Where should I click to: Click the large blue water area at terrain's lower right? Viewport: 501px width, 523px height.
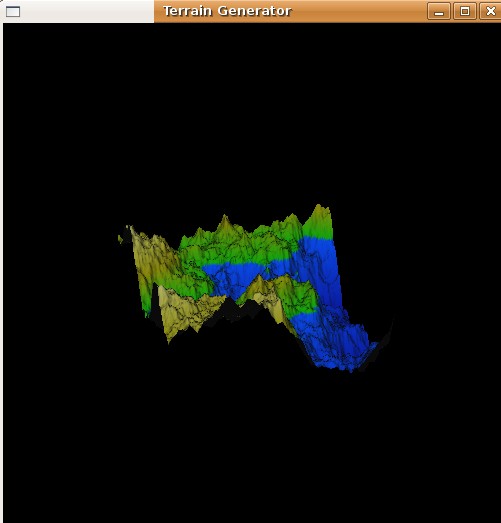334,340
